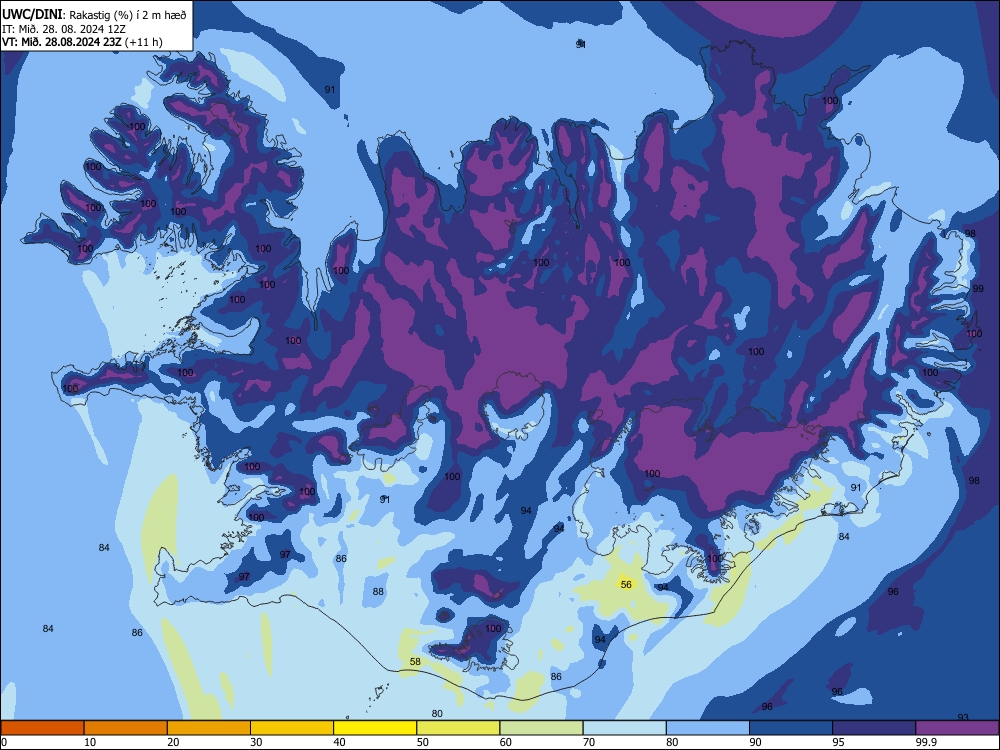Click the legend tick label '40'
The image size is (1000, 750).
[340, 742]
